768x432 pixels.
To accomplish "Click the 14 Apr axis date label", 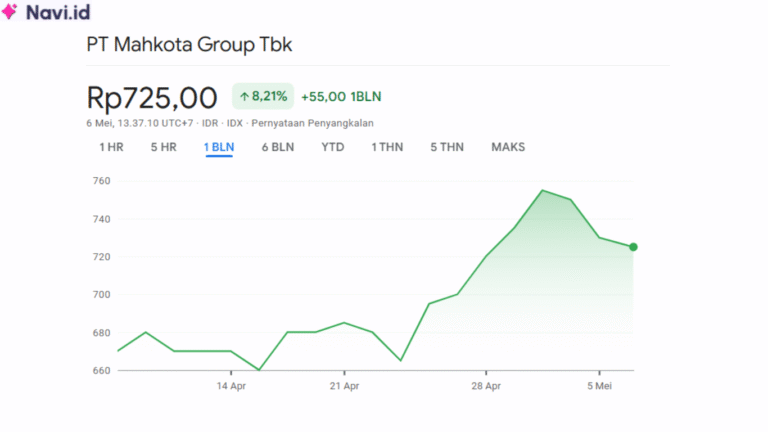I will (231, 386).
